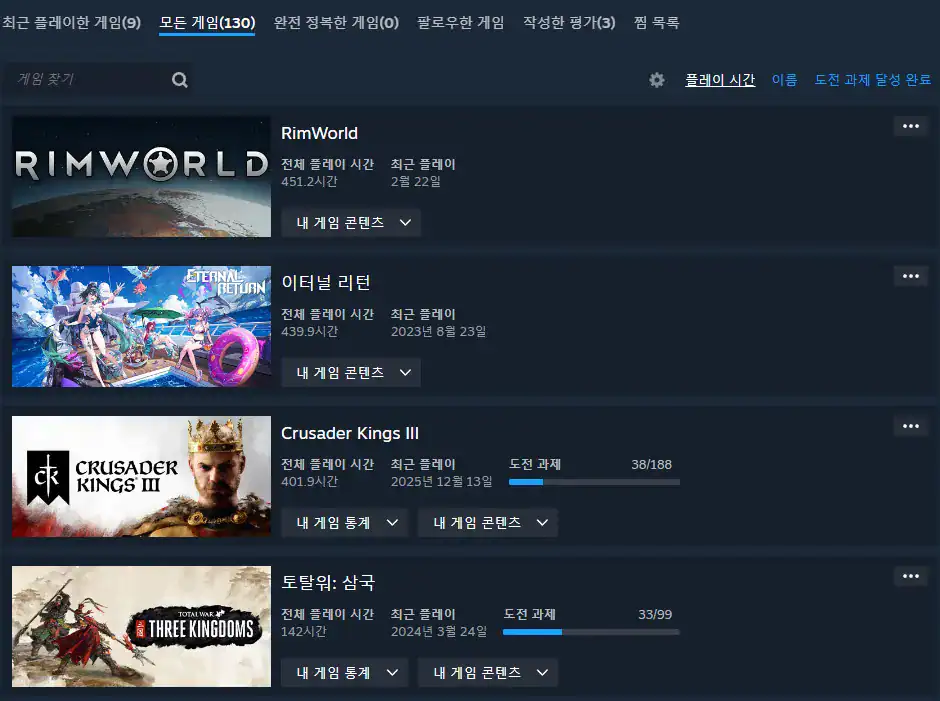This screenshot has width=940, height=701.
Task: Click the Crusader Kings III banner thumbnail
Action: [141, 476]
